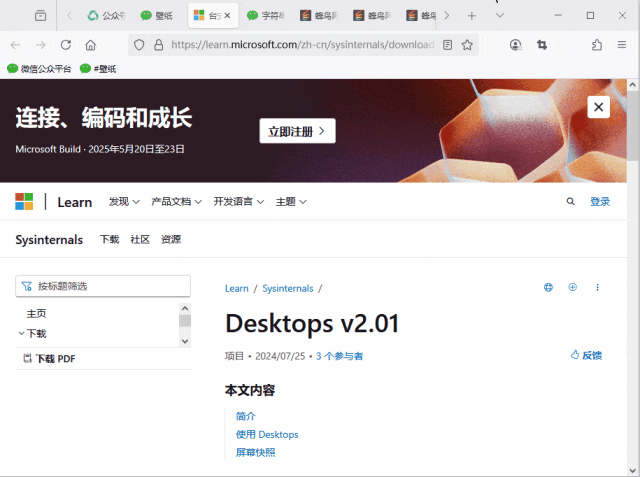Open the 3 个参与者 contributors link
The width and height of the screenshot is (640, 477).
pos(339,356)
